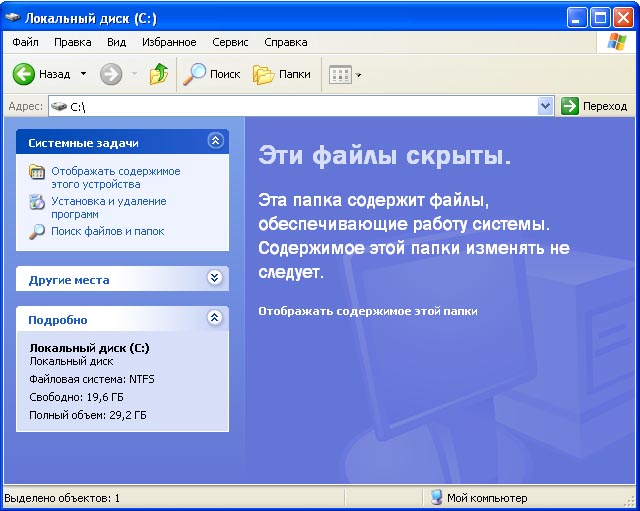The width and height of the screenshot is (640, 511).
Task: Click the Файловая система: NTFS text
Action: pos(92,379)
